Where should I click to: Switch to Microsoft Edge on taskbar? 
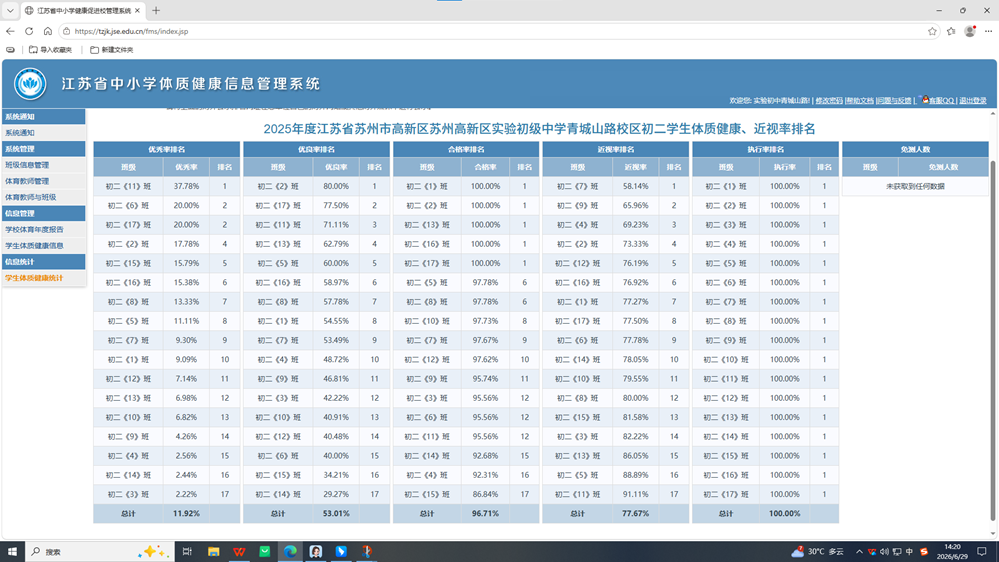(290, 552)
